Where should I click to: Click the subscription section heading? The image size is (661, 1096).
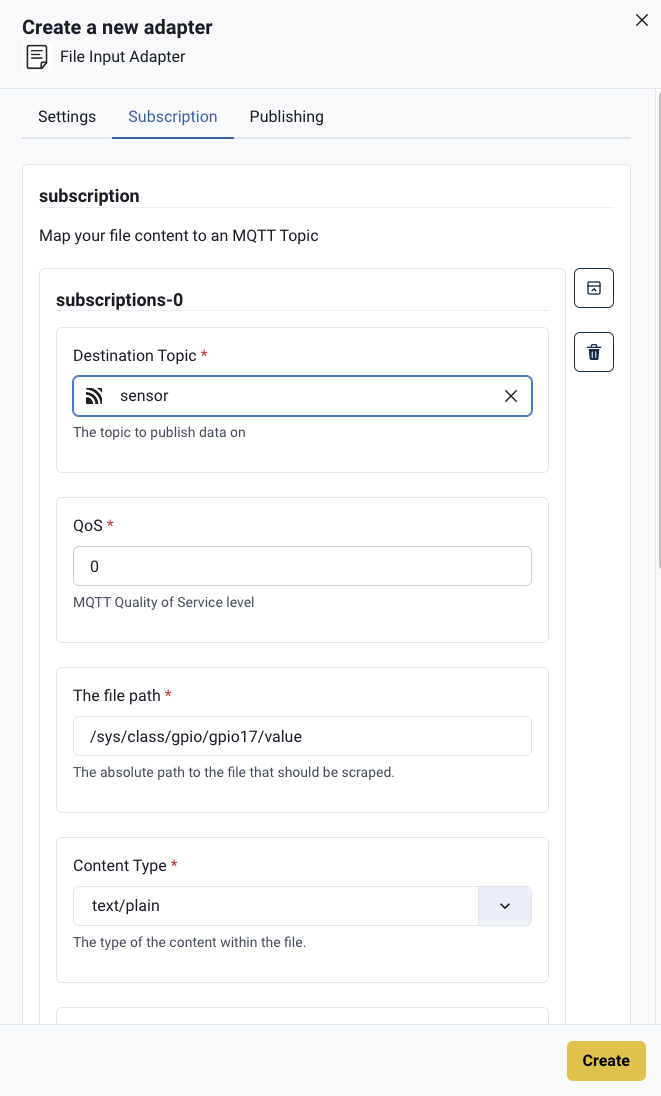click(89, 196)
